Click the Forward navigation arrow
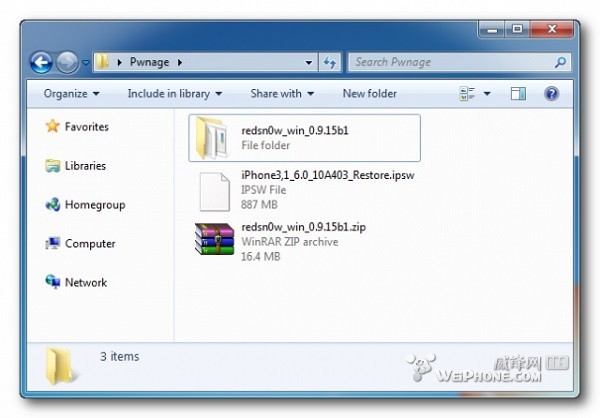The height and width of the screenshot is (418, 600). coord(68,62)
